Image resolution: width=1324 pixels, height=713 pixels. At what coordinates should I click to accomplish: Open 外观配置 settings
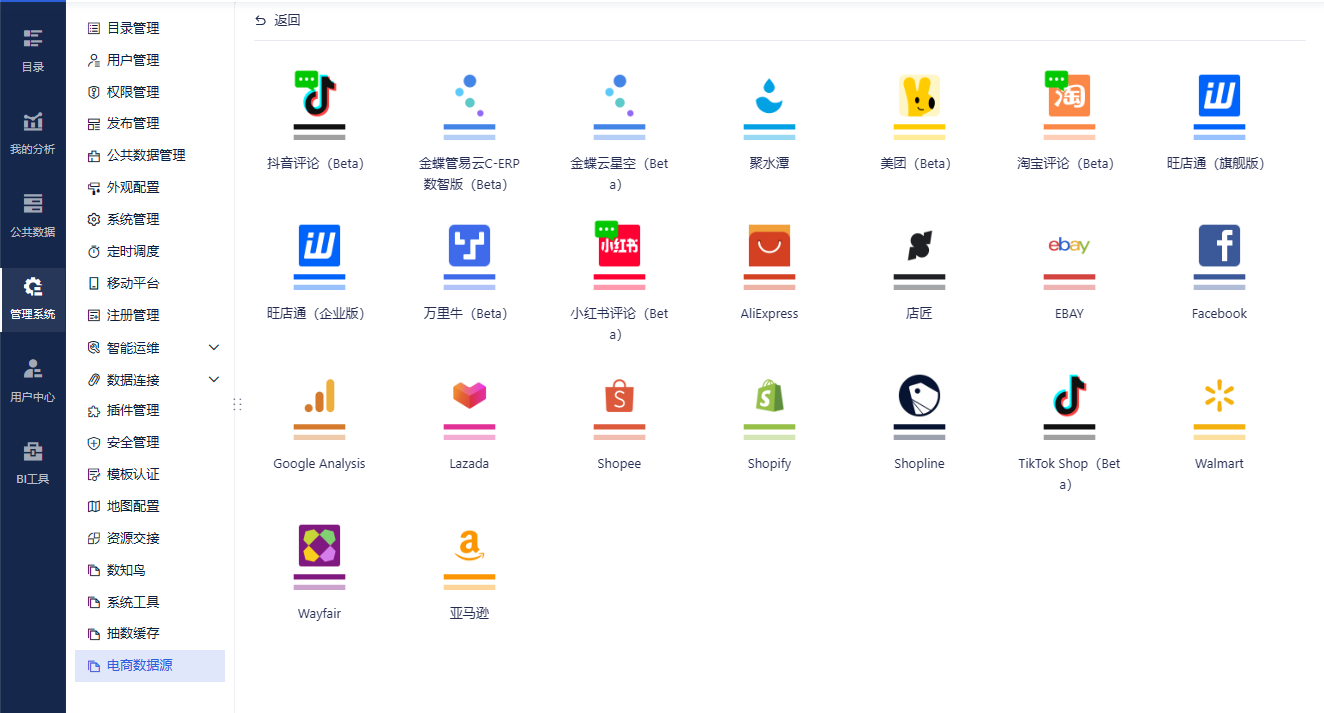(150, 187)
